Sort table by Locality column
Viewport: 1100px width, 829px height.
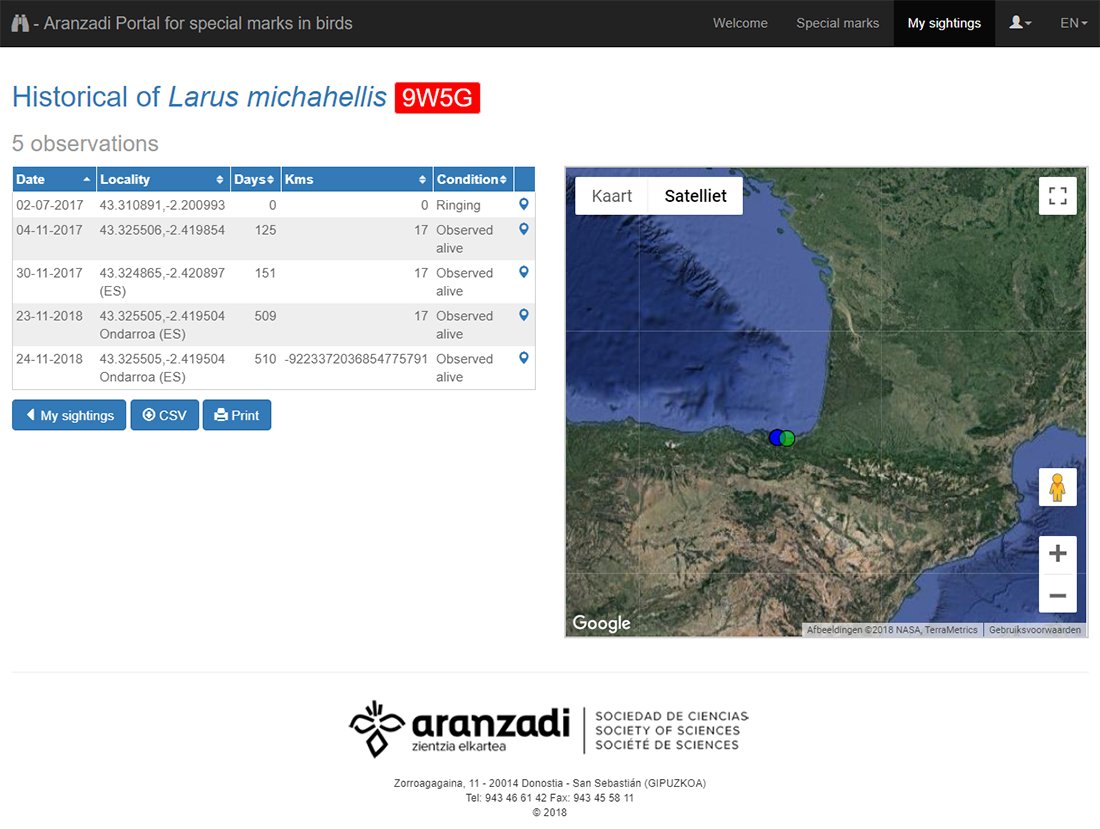click(x=163, y=180)
